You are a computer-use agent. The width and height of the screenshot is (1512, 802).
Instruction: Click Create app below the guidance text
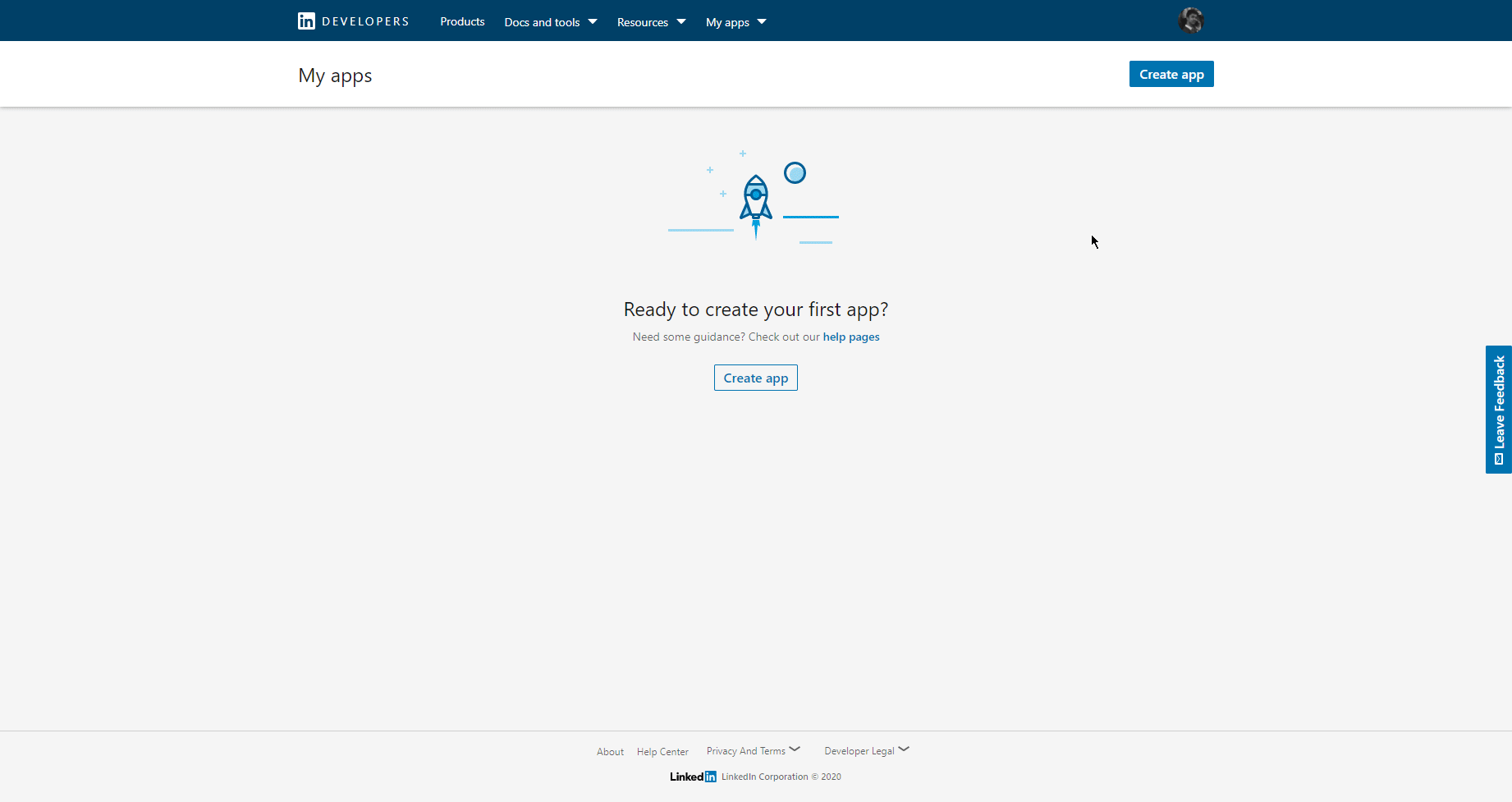pos(755,378)
